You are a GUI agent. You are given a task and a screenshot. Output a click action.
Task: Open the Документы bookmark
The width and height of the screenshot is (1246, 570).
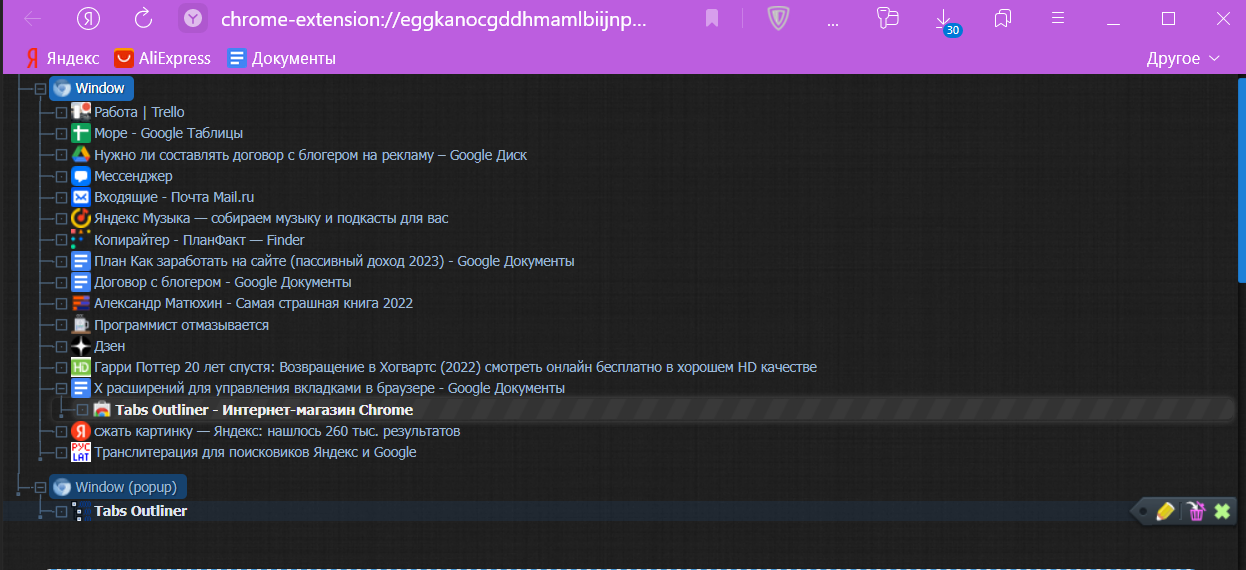point(281,58)
